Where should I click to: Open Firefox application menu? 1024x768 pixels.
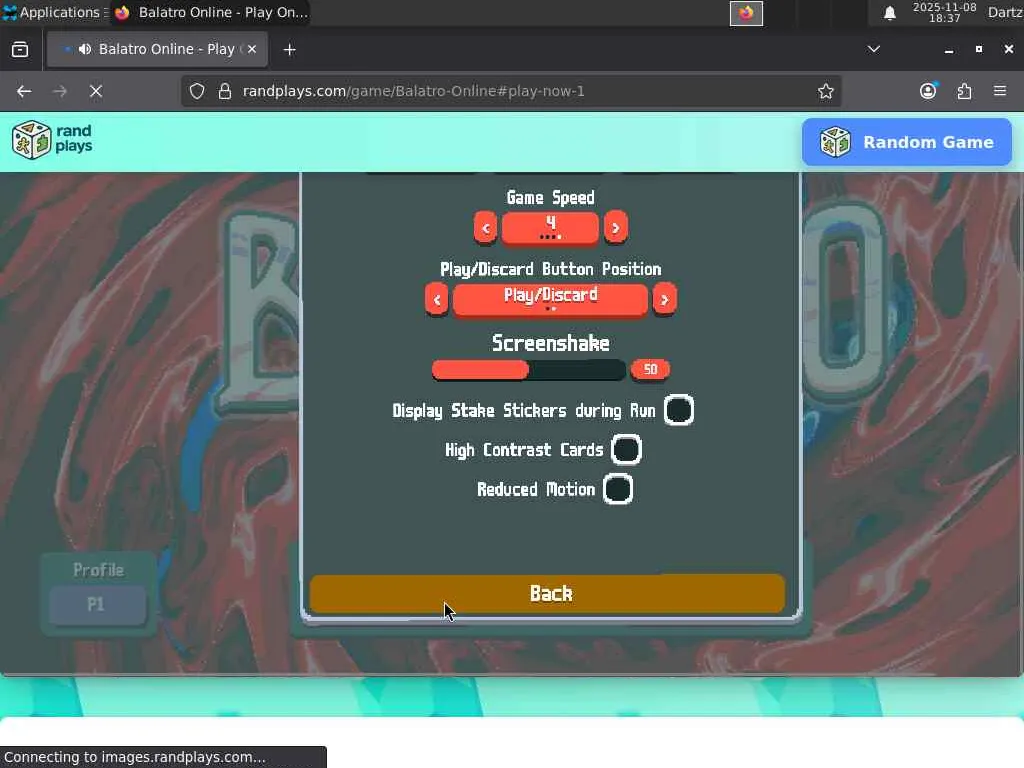click(x=1000, y=91)
